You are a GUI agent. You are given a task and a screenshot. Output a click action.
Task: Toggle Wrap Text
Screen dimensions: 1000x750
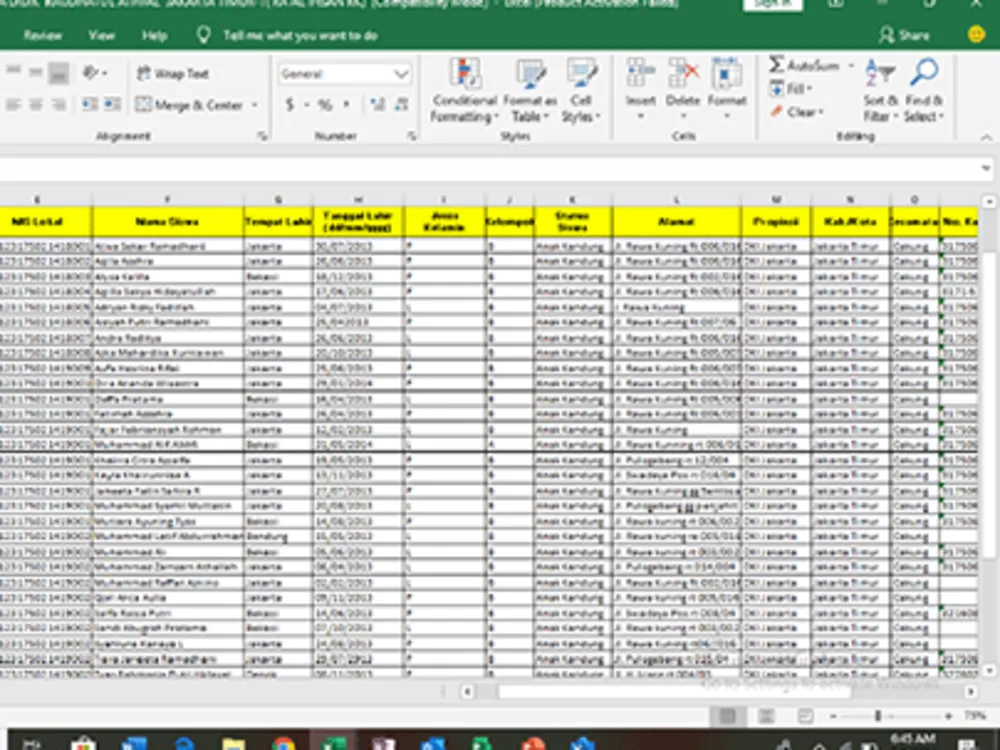(x=173, y=73)
